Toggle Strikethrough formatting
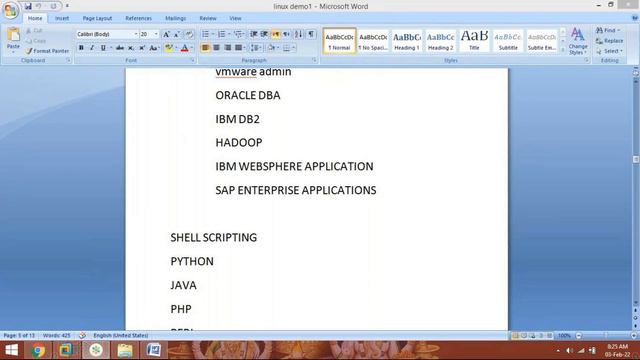The height and width of the screenshot is (360, 640). 120,48
